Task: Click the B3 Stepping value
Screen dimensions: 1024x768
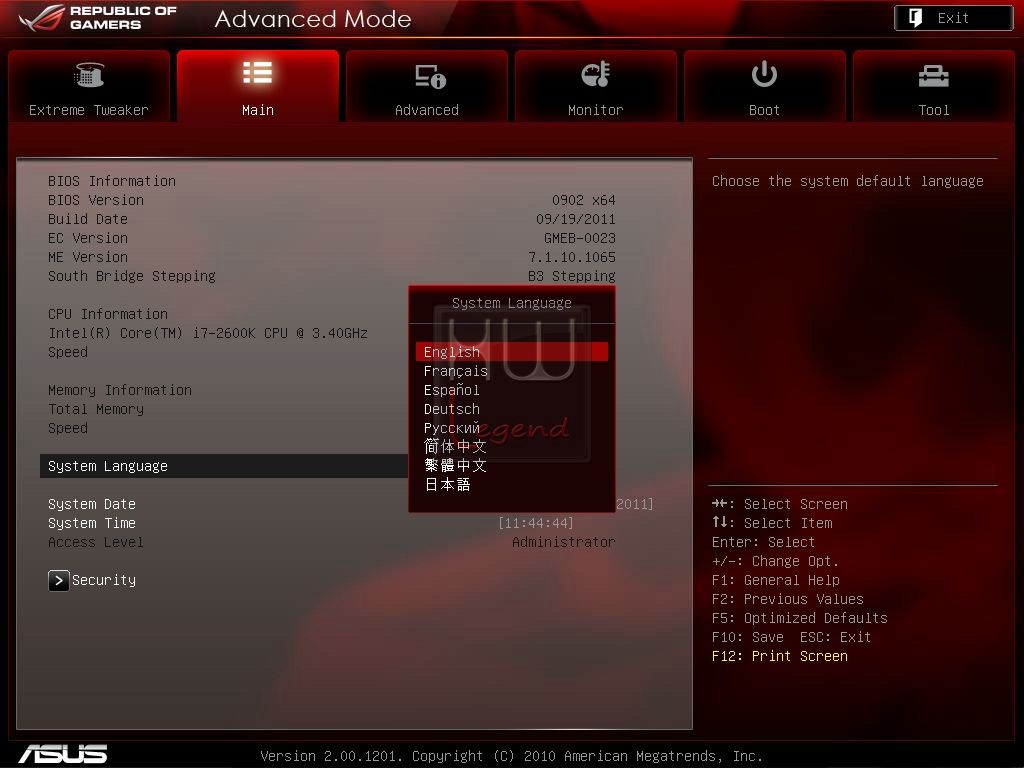Action: click(572, 276)
